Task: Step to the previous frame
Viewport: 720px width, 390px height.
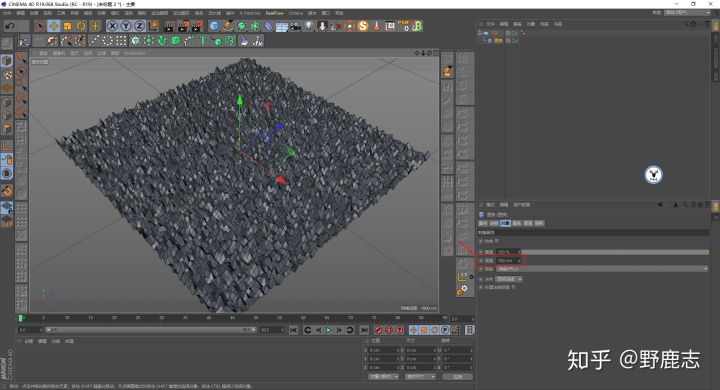Action: pyautogui.click(x=318, y=330)
